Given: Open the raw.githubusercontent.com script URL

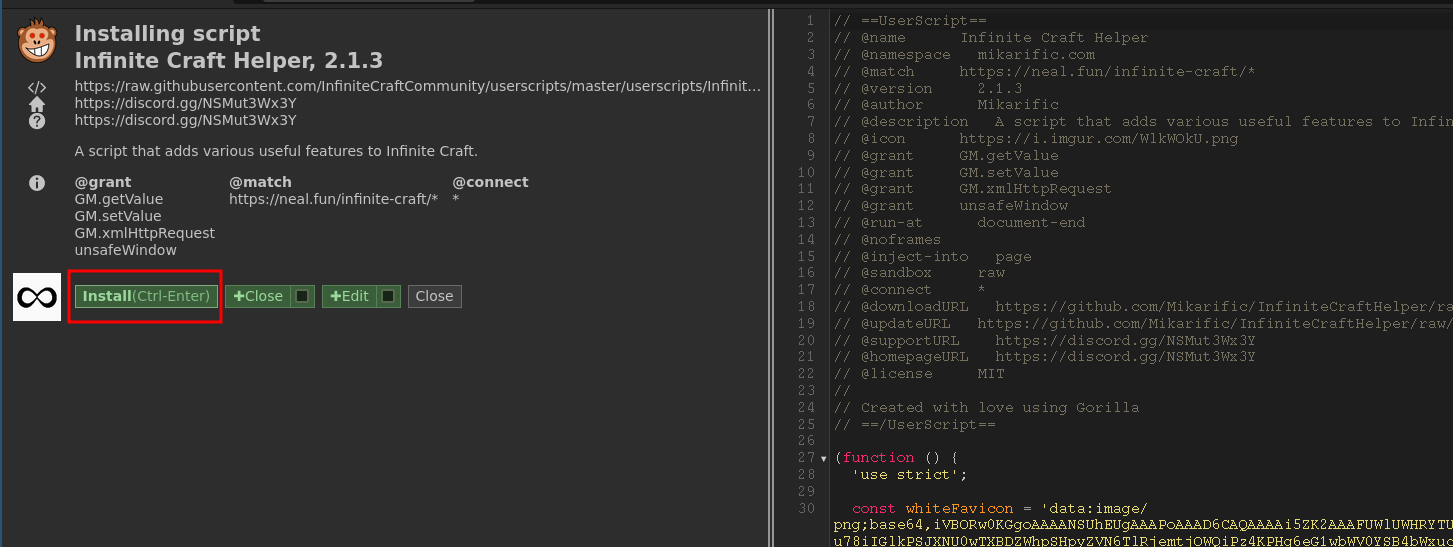Looking at the screenshot, I should tap(418, 87).
